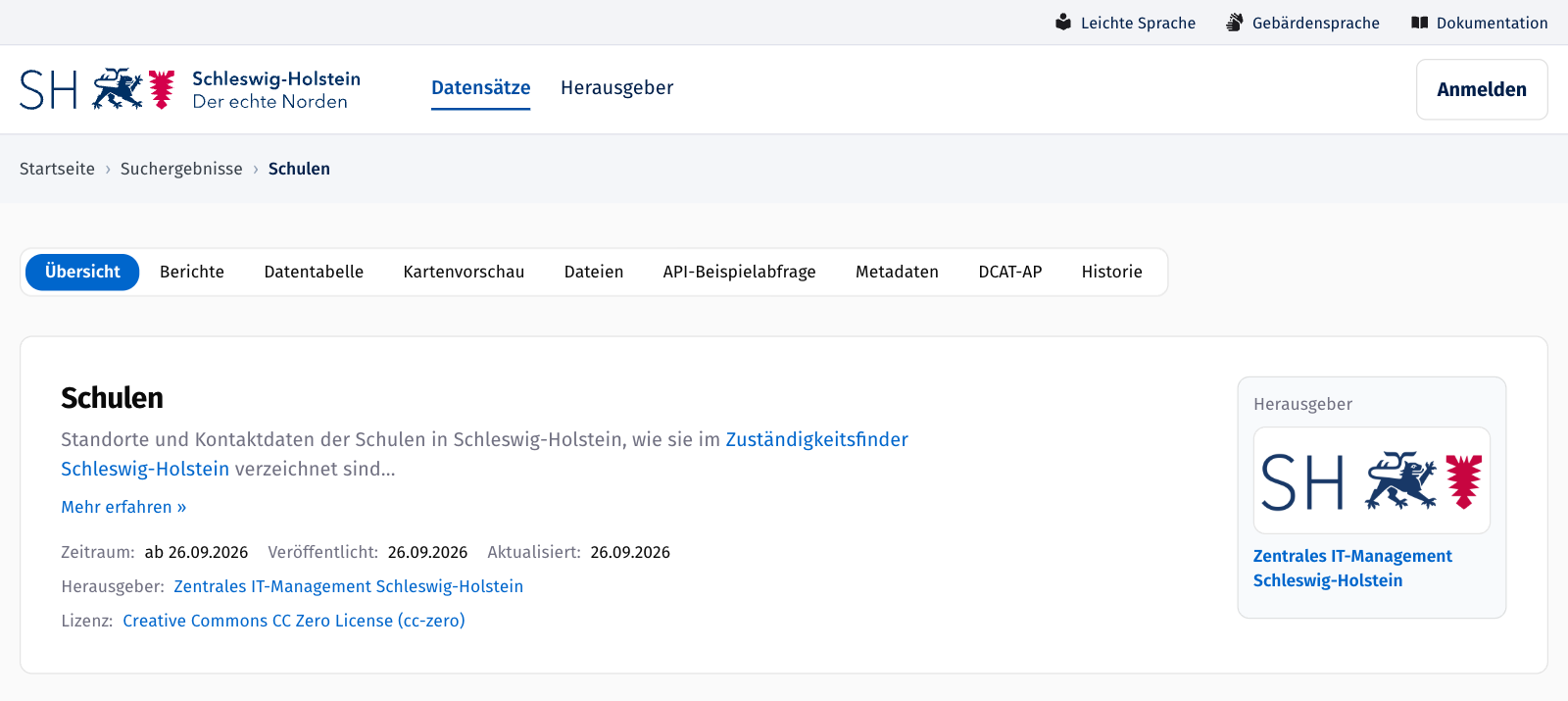Click the Dokumentation book icon
The image size is (1568, 701).
click(x=1420, y=22)
